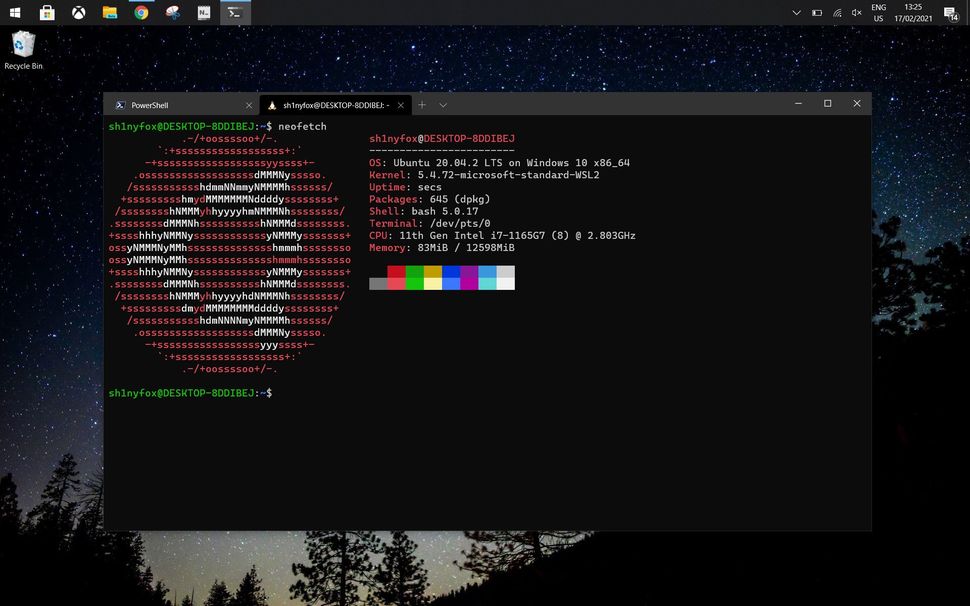Viewport: 970px width, 606px height.
Task: Click the network icon in the system tray
Action: click(x=840, y=13)
